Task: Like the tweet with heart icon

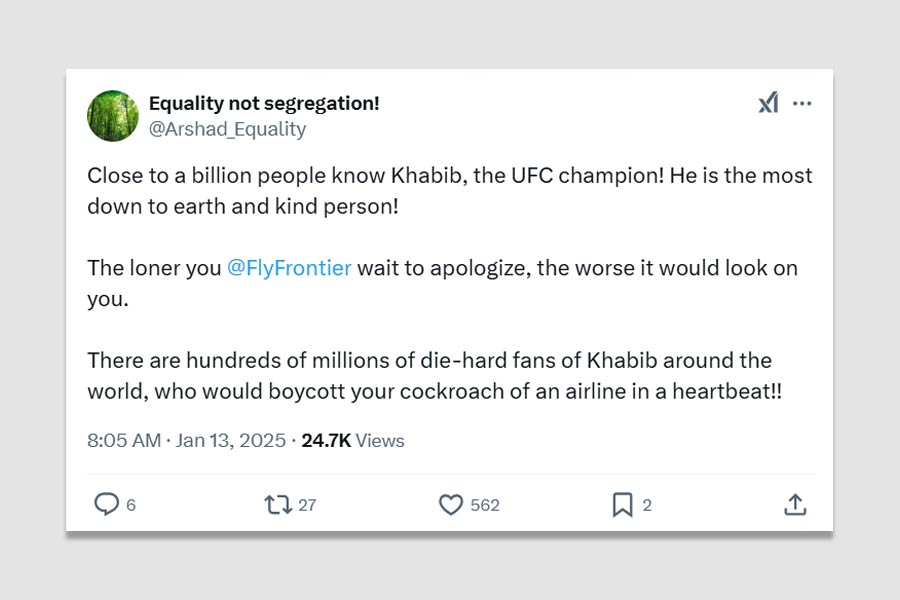Action: [x=451, y=505]
